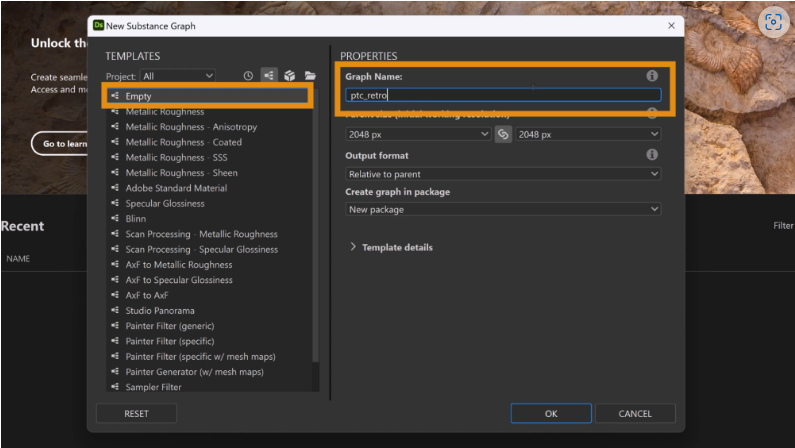
Task: Click the Painter Filter (generic) row icon
Action: (x=115, y=325)
